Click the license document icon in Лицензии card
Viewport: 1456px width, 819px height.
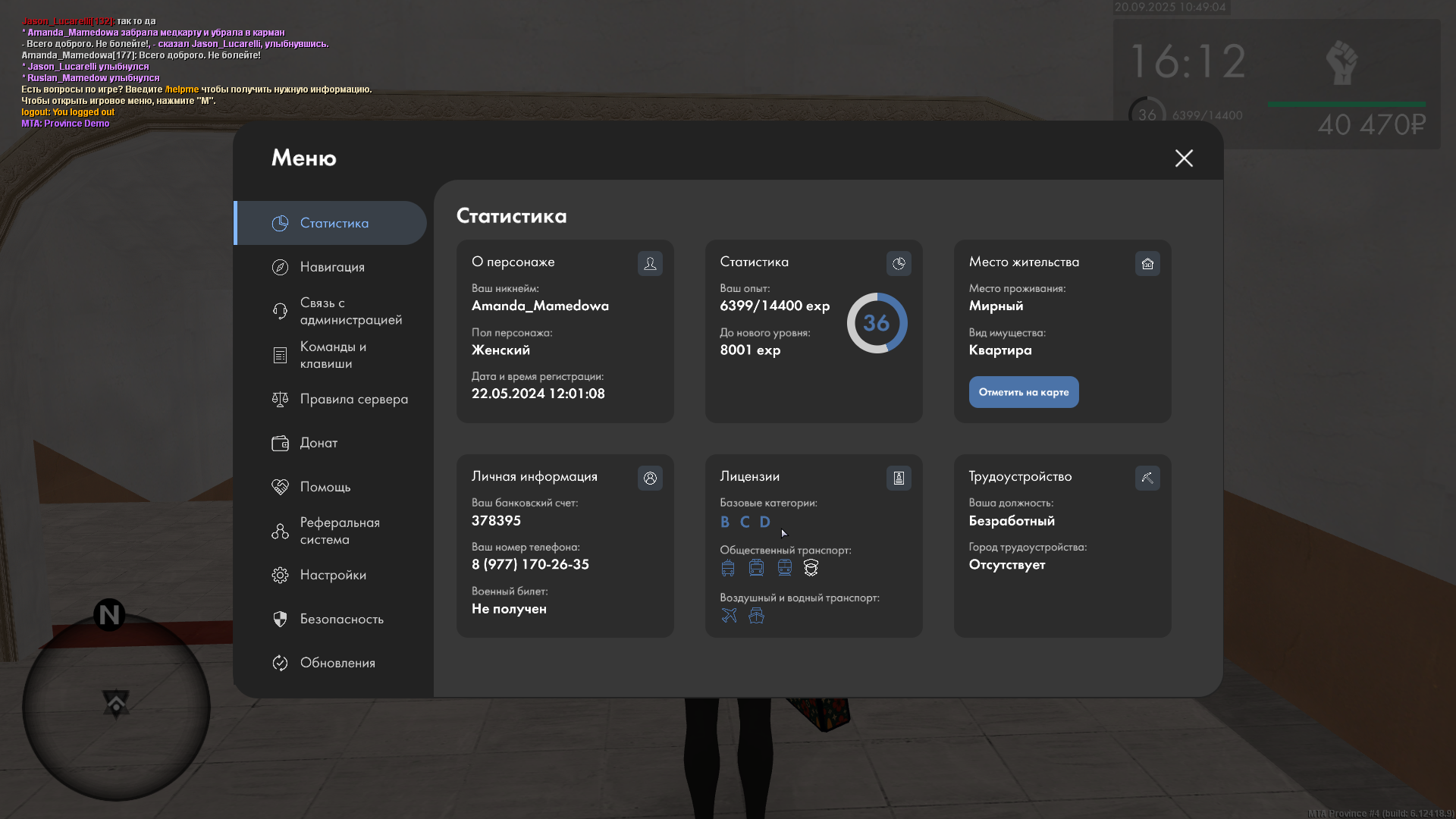[x=899, y=478]
